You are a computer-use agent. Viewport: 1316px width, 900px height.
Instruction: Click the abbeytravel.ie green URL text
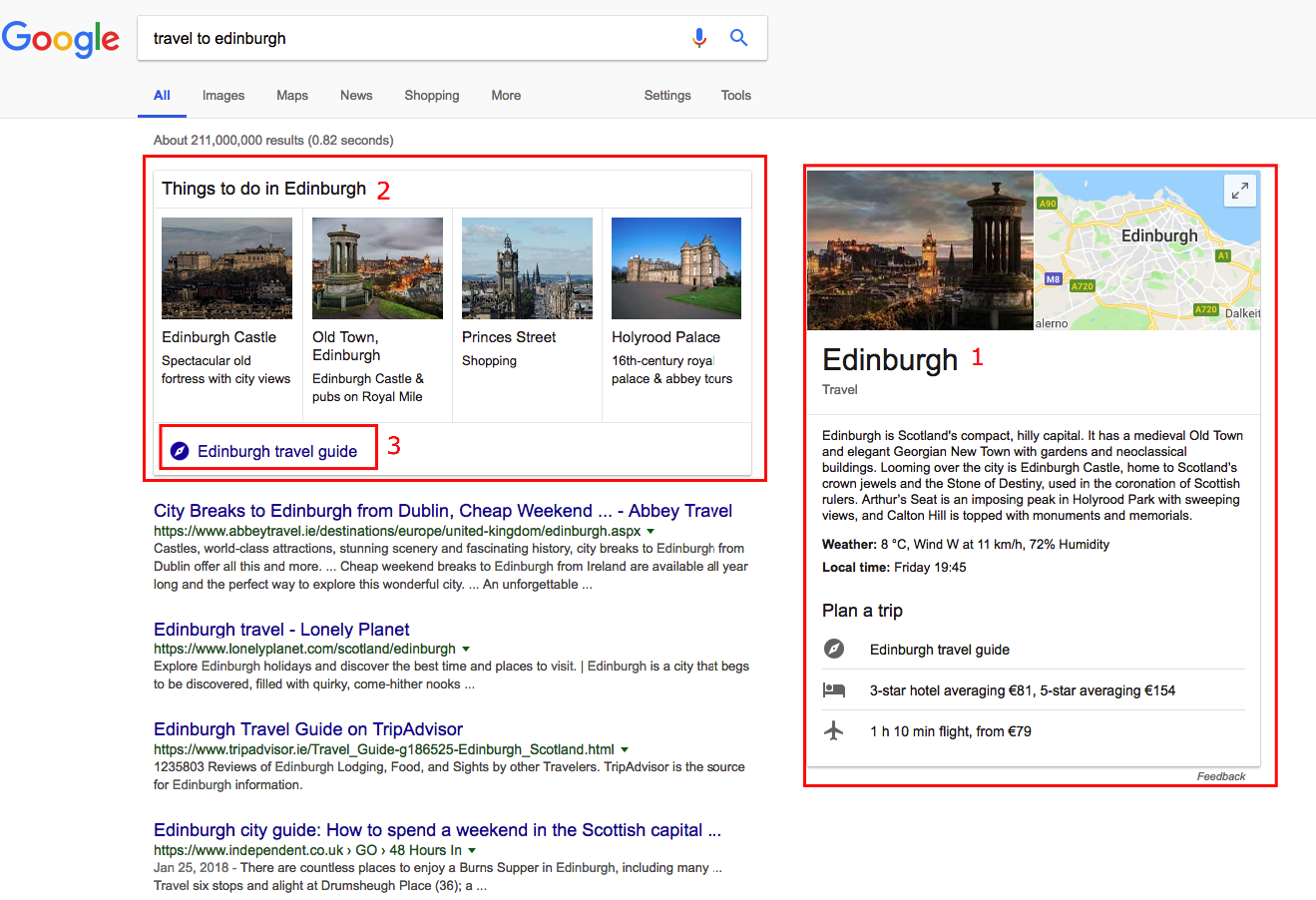tap(397, 532)
